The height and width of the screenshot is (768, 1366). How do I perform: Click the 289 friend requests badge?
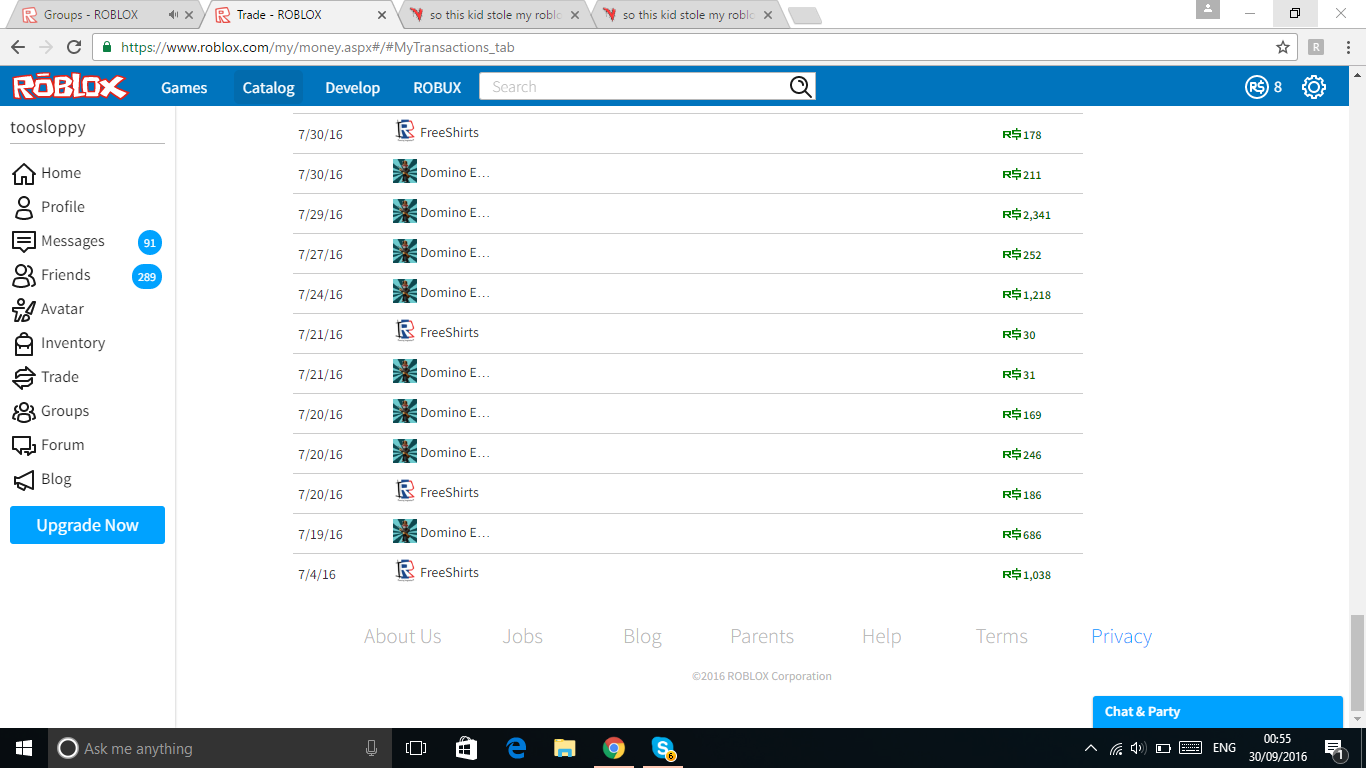(147, 277)
